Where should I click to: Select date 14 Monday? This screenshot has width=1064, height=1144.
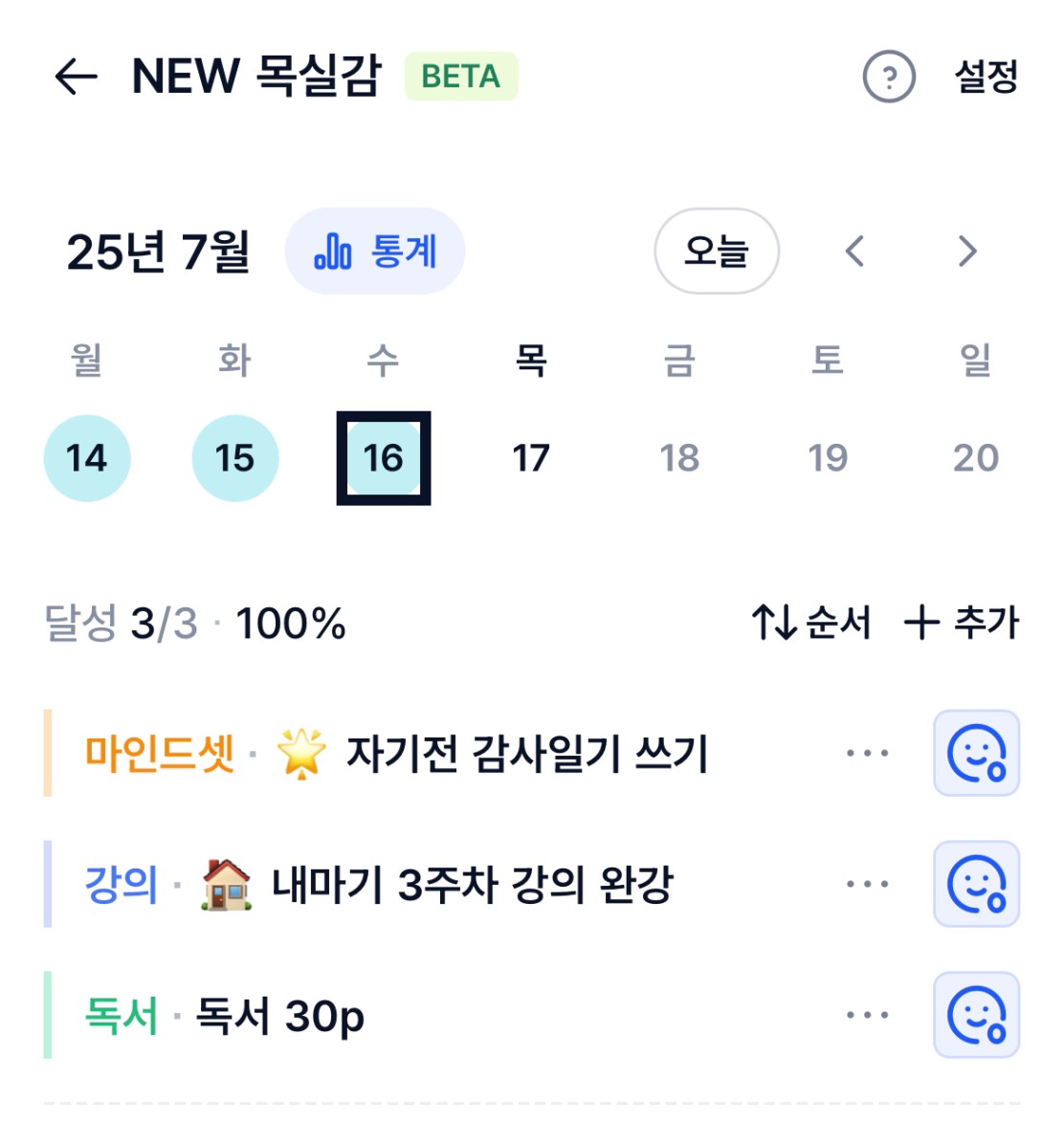point(87,458)
